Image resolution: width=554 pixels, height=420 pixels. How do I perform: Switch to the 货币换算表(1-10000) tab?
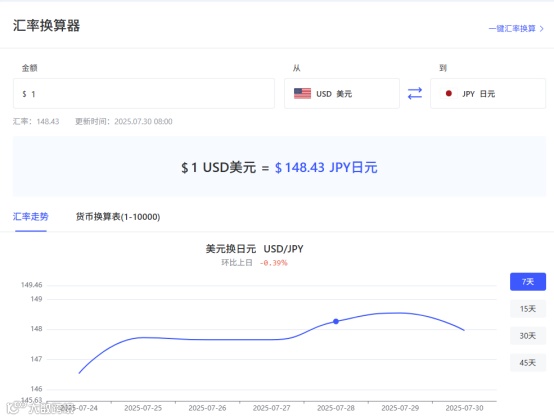pos(118,217)
